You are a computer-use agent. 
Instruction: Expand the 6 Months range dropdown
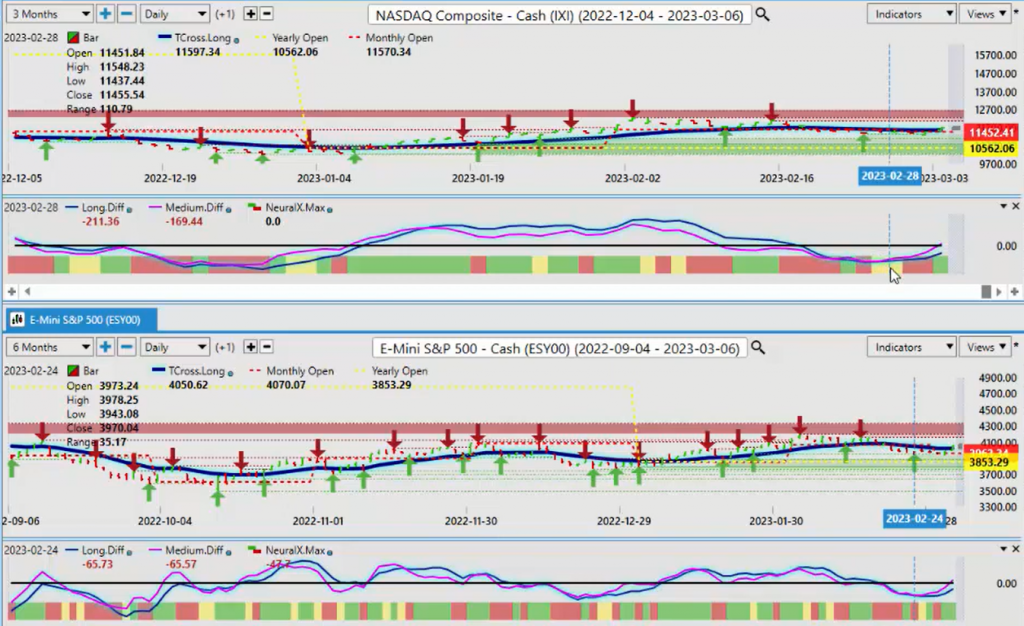(49, 346)
